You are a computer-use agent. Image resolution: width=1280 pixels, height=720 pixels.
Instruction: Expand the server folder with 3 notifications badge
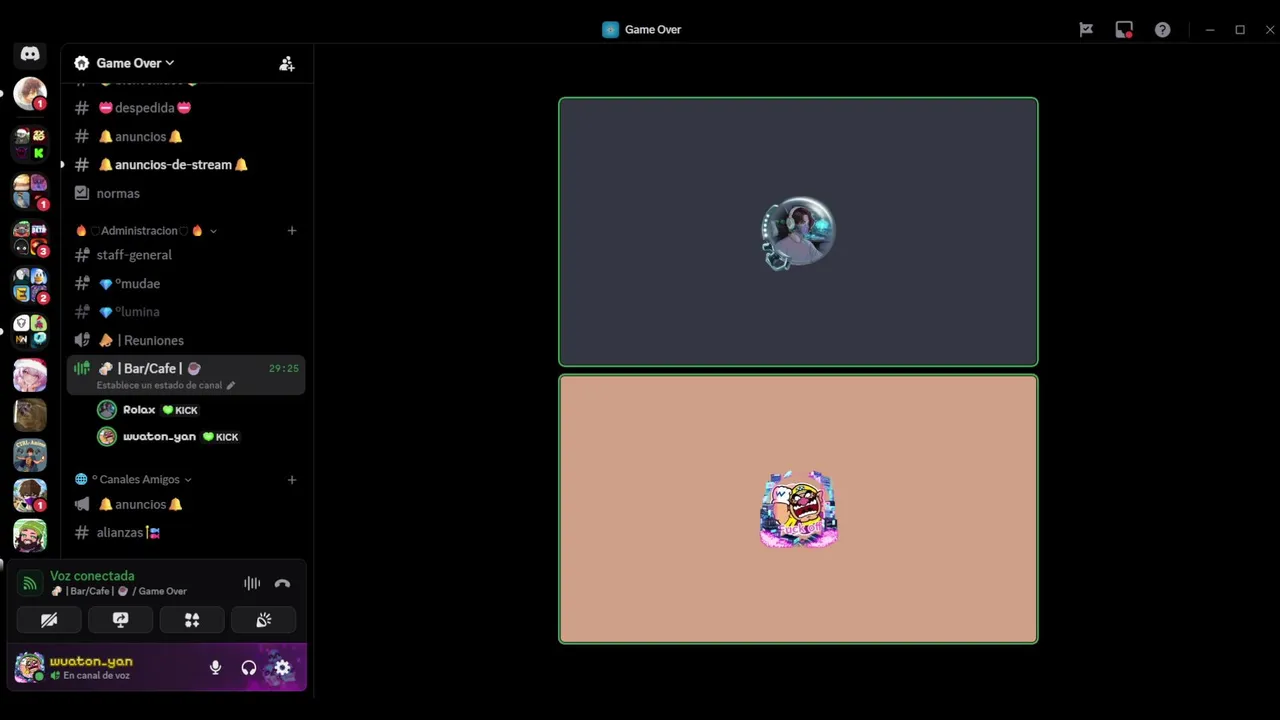point(30,238)
